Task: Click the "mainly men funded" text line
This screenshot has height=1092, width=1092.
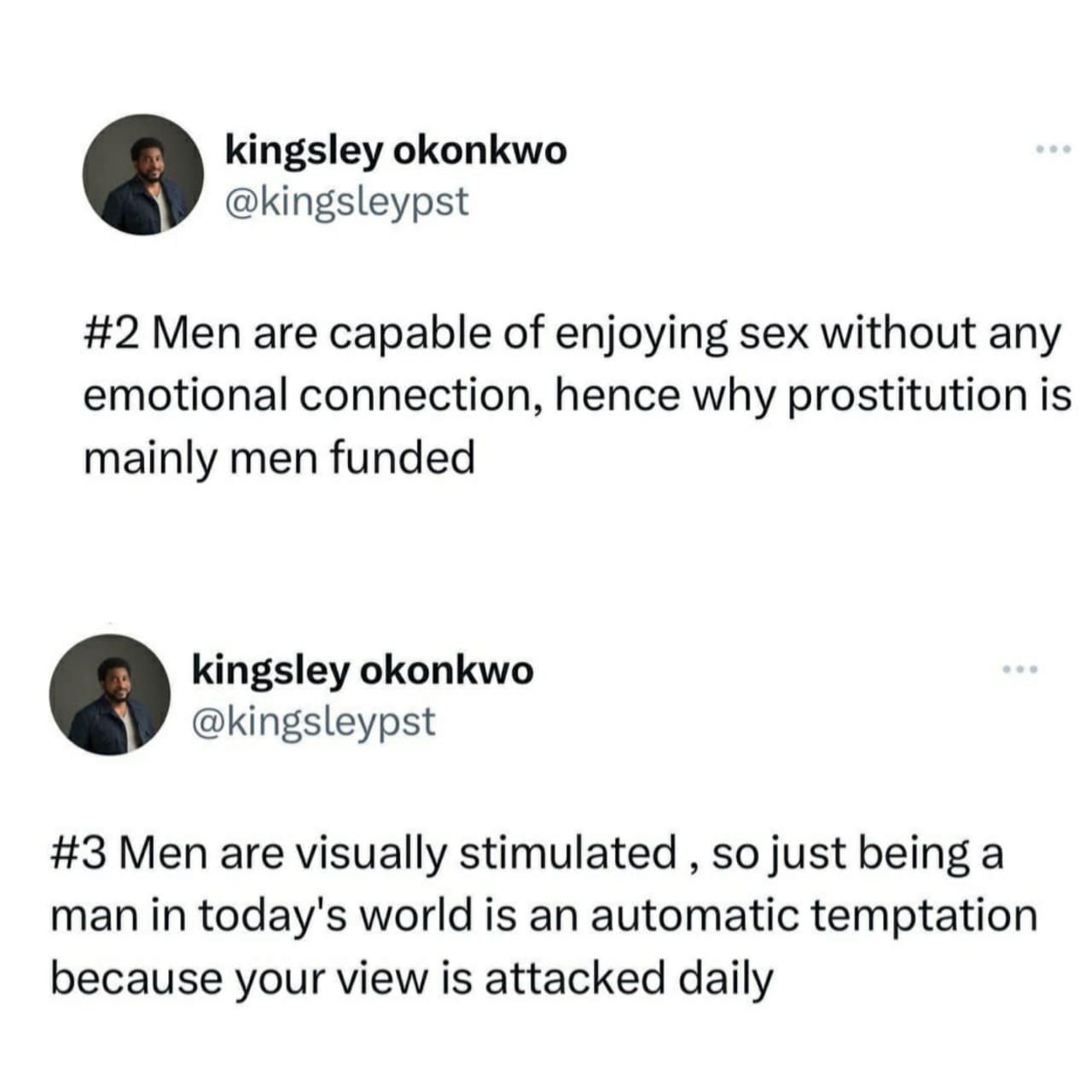Action: [278, 459]
